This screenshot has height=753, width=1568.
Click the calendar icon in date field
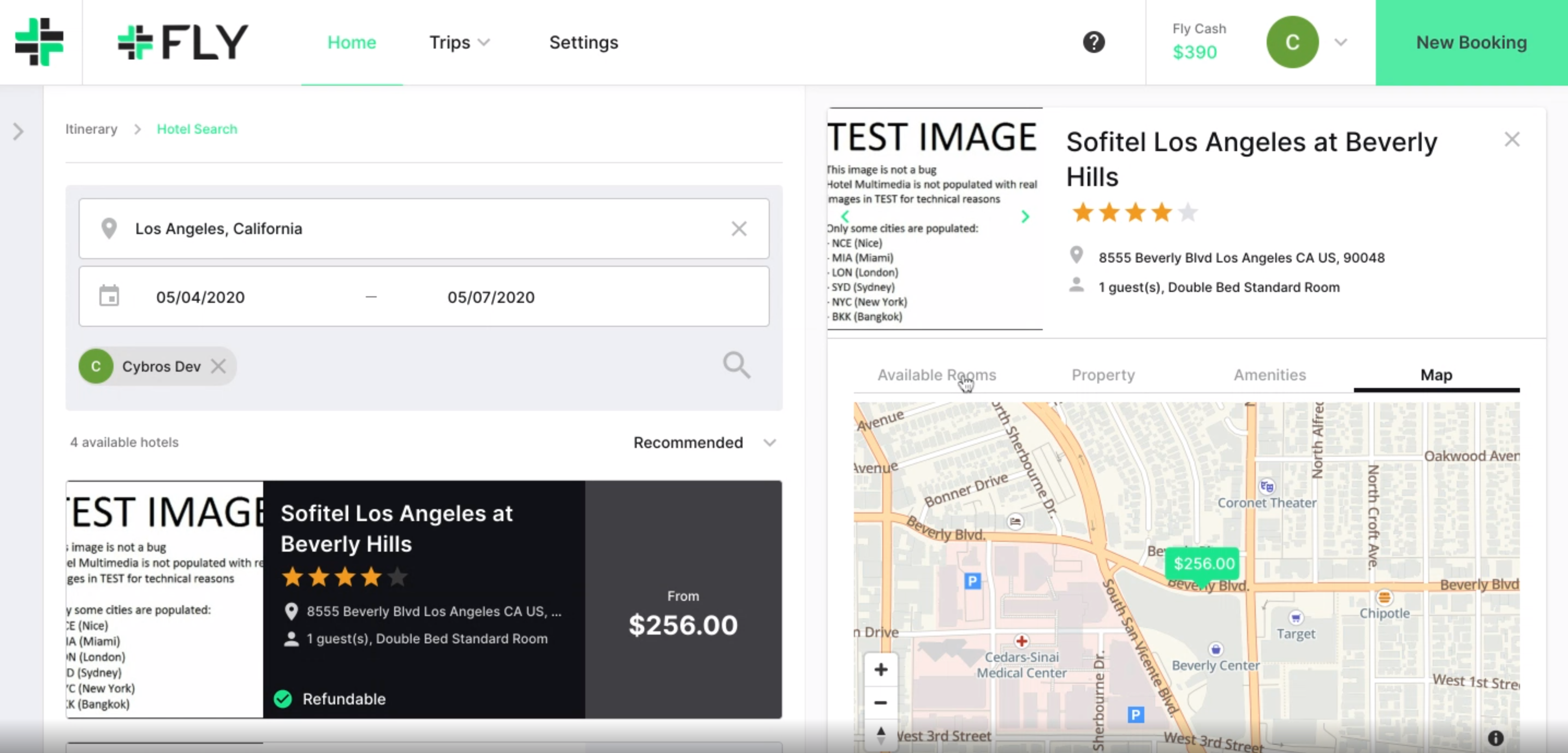[x=109, y=296]
